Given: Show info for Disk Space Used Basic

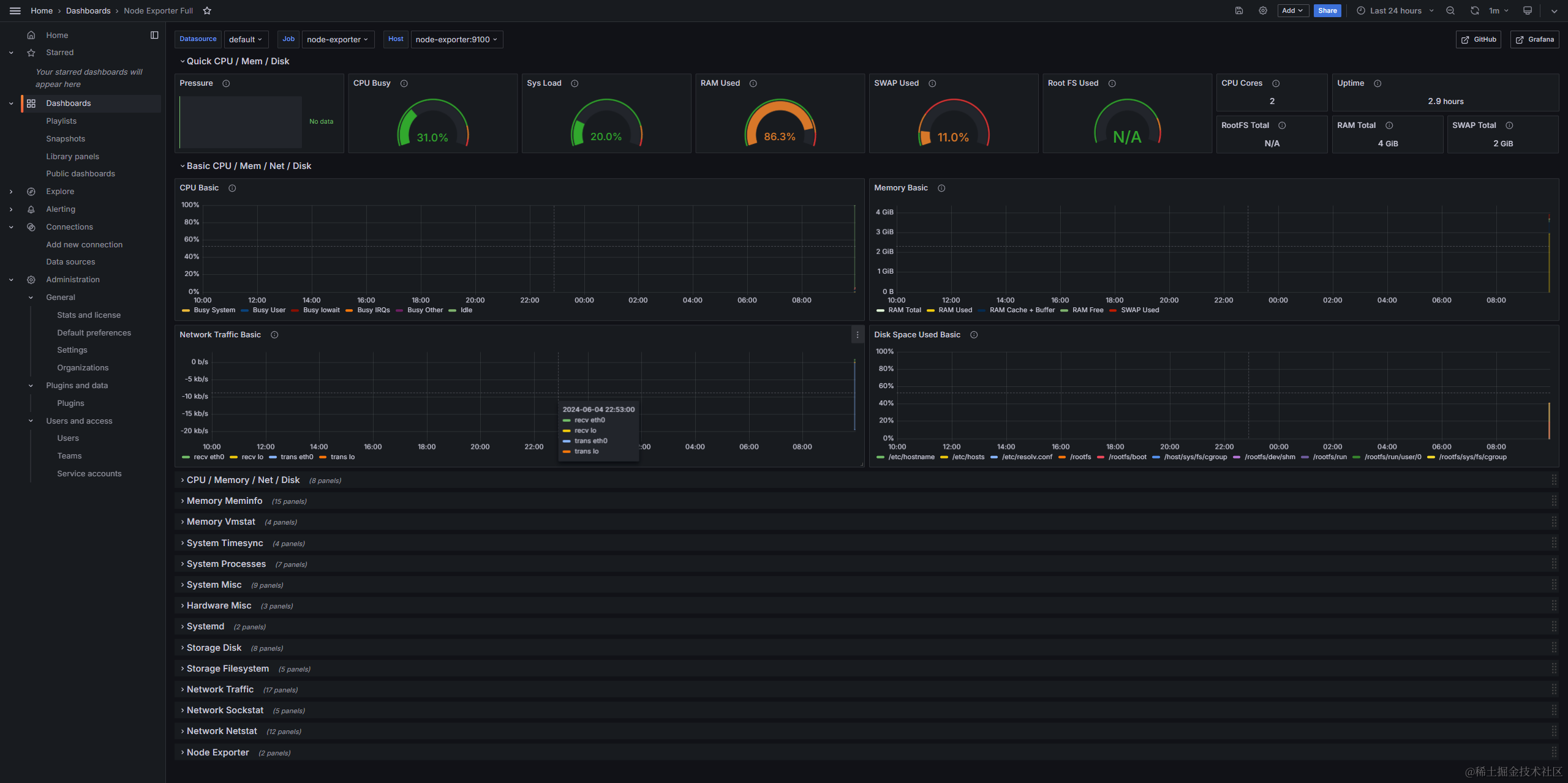Looking at the screenshot, I should (x=974, y=335).
